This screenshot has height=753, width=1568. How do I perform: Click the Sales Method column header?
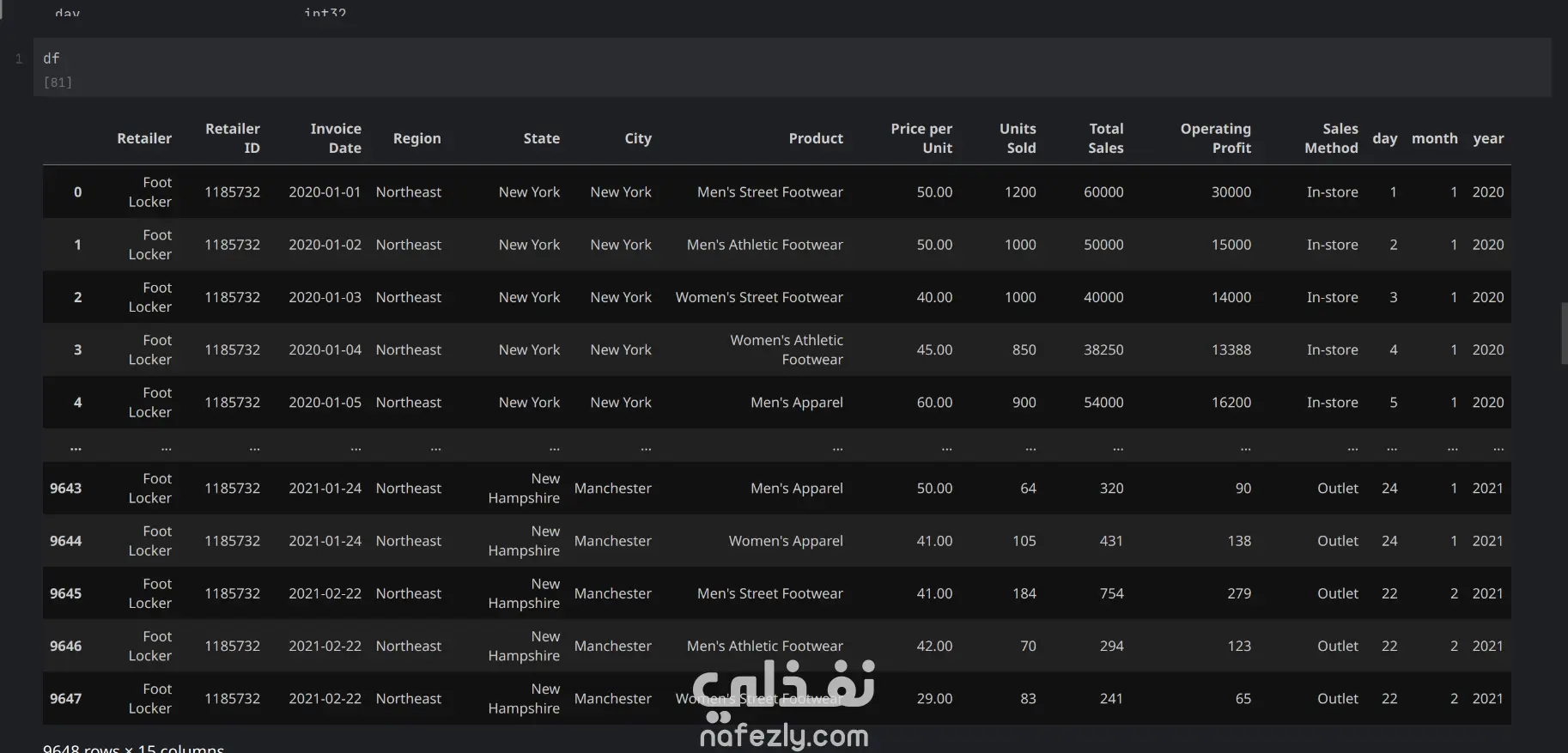coord(1331,138)
